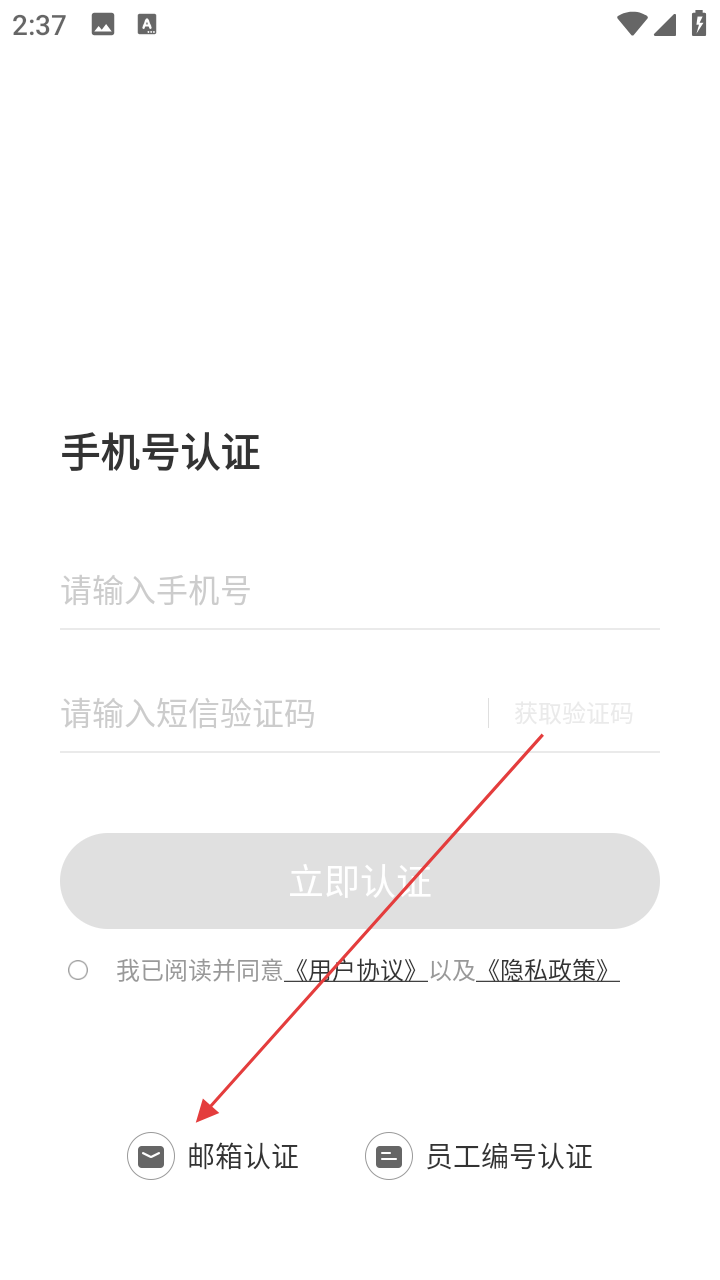Tap 获取验证码 to request a code
Screen dimensions: 720x1280
click(573, 713)
